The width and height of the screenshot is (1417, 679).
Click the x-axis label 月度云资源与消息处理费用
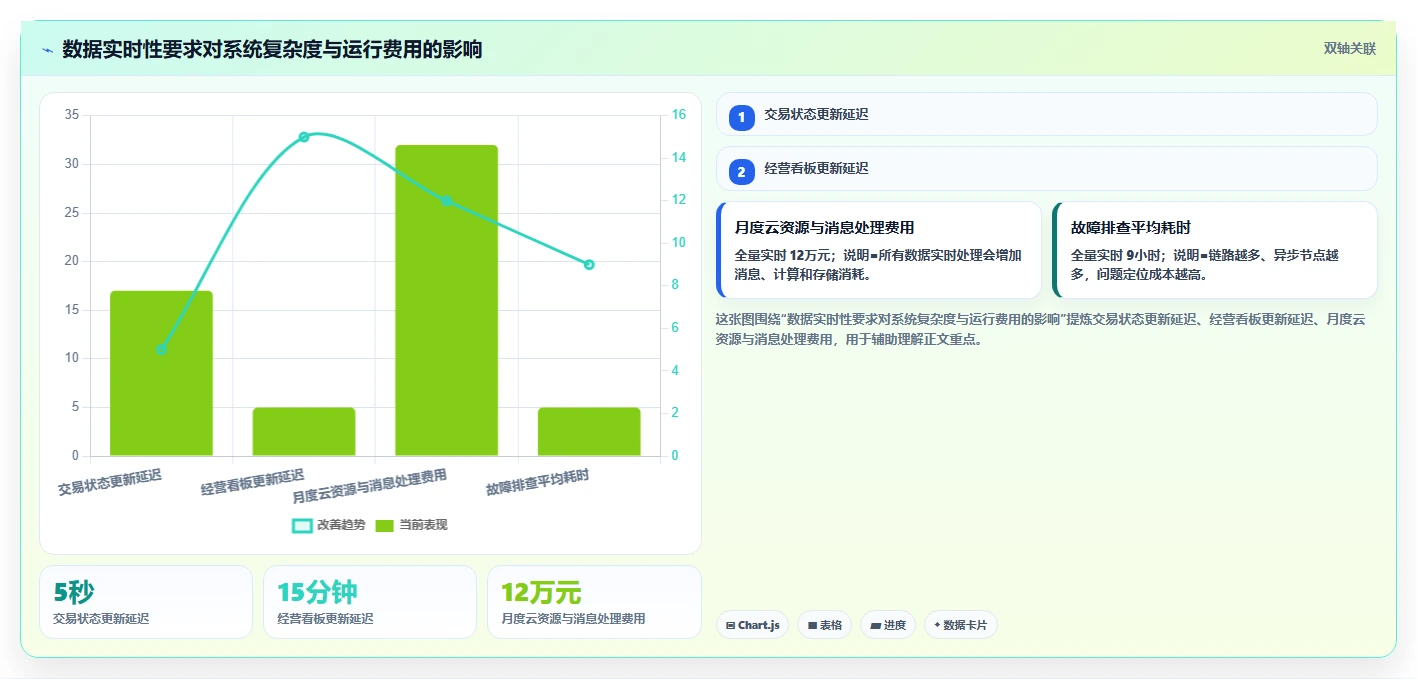click(369, 486)
